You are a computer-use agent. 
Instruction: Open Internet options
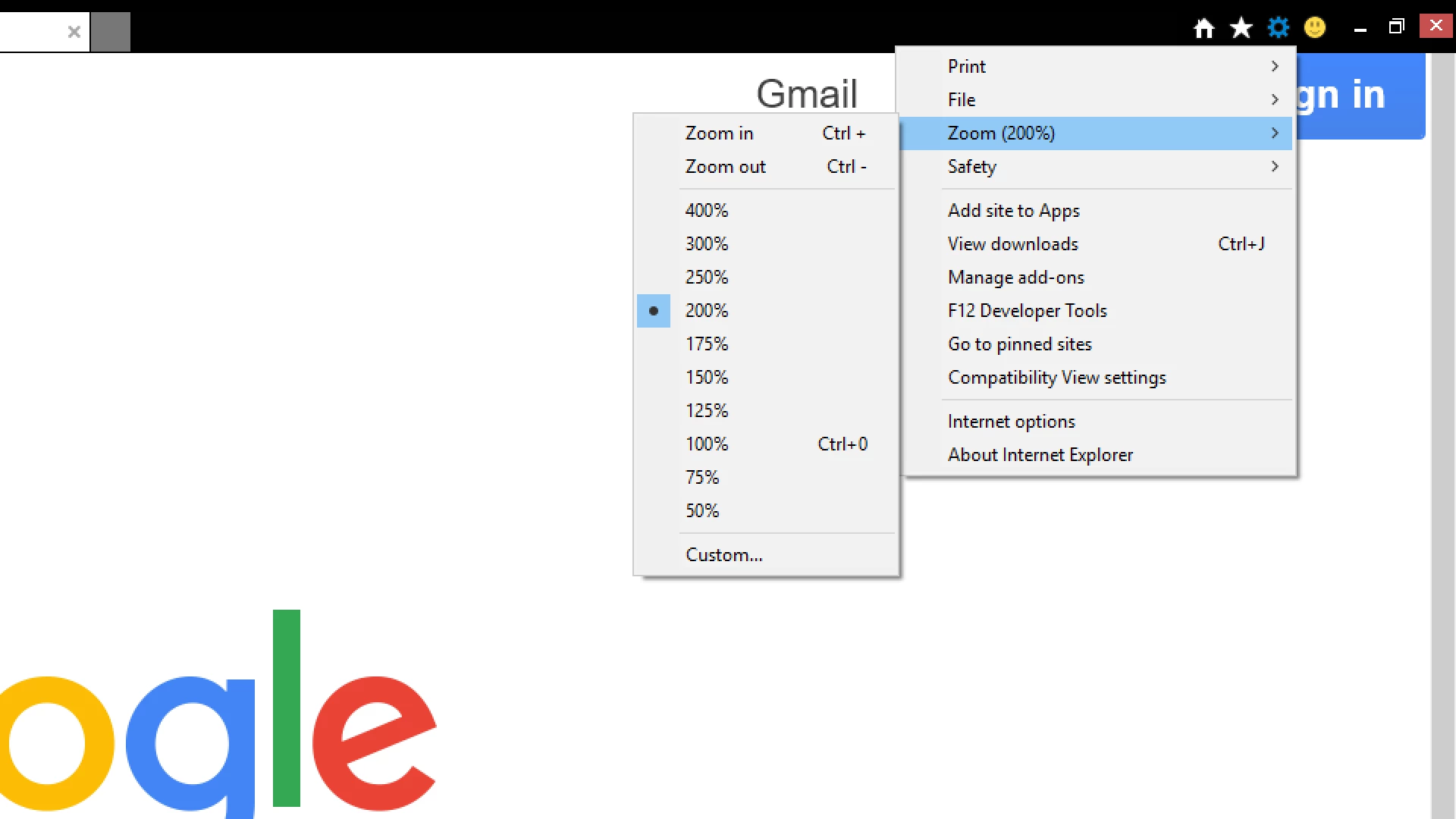coord(1011,422)
